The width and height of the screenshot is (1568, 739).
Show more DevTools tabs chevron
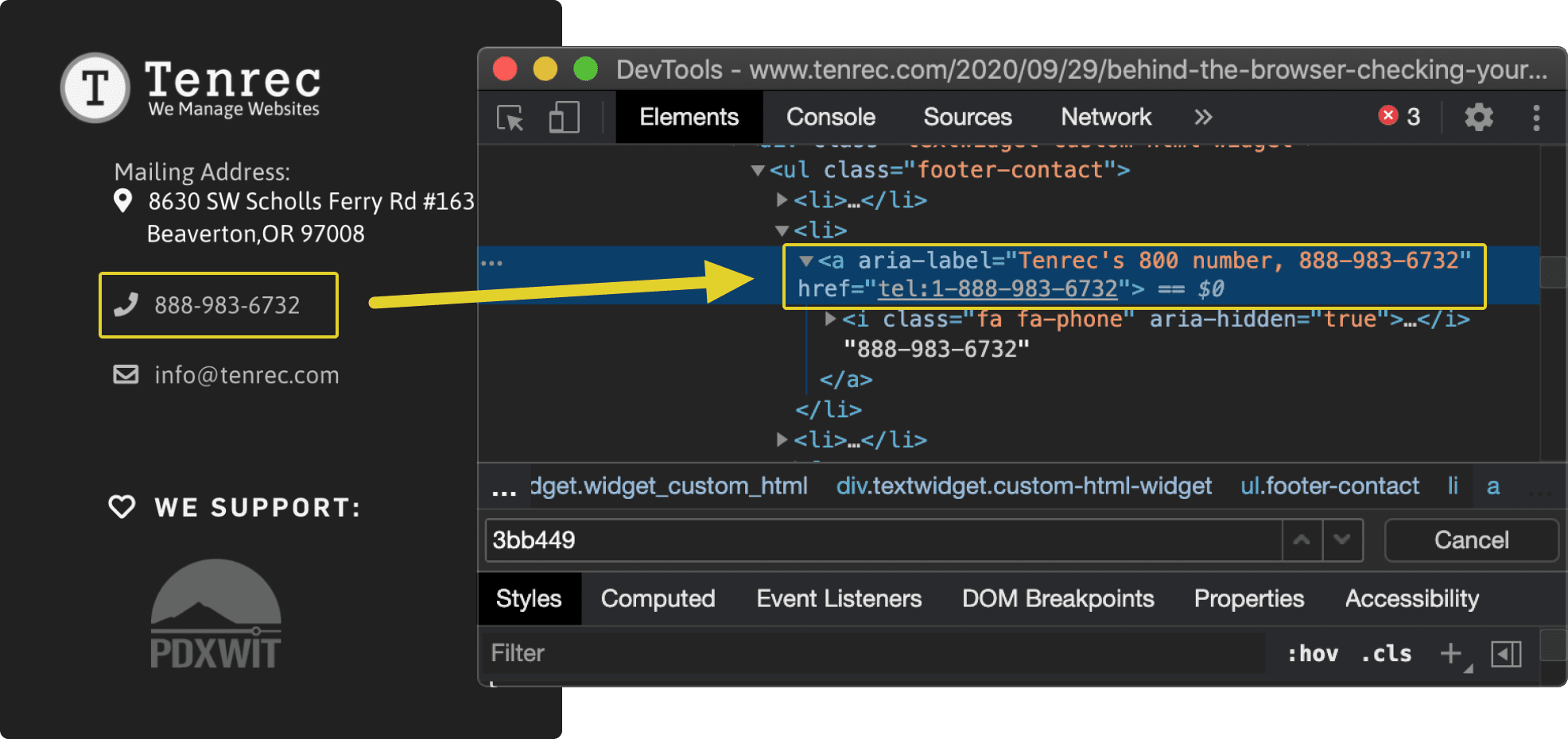tap(1203, 117)
